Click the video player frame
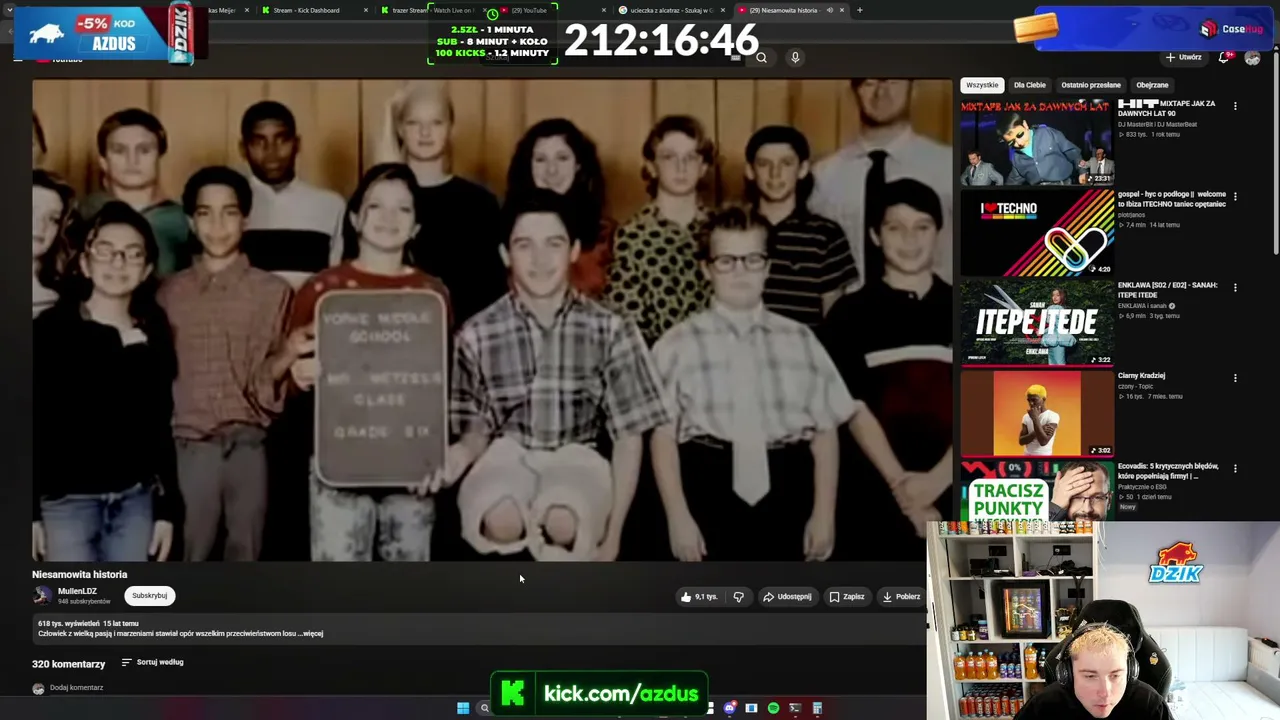This screenshot has width=1280, height=720. coord(492,320)
